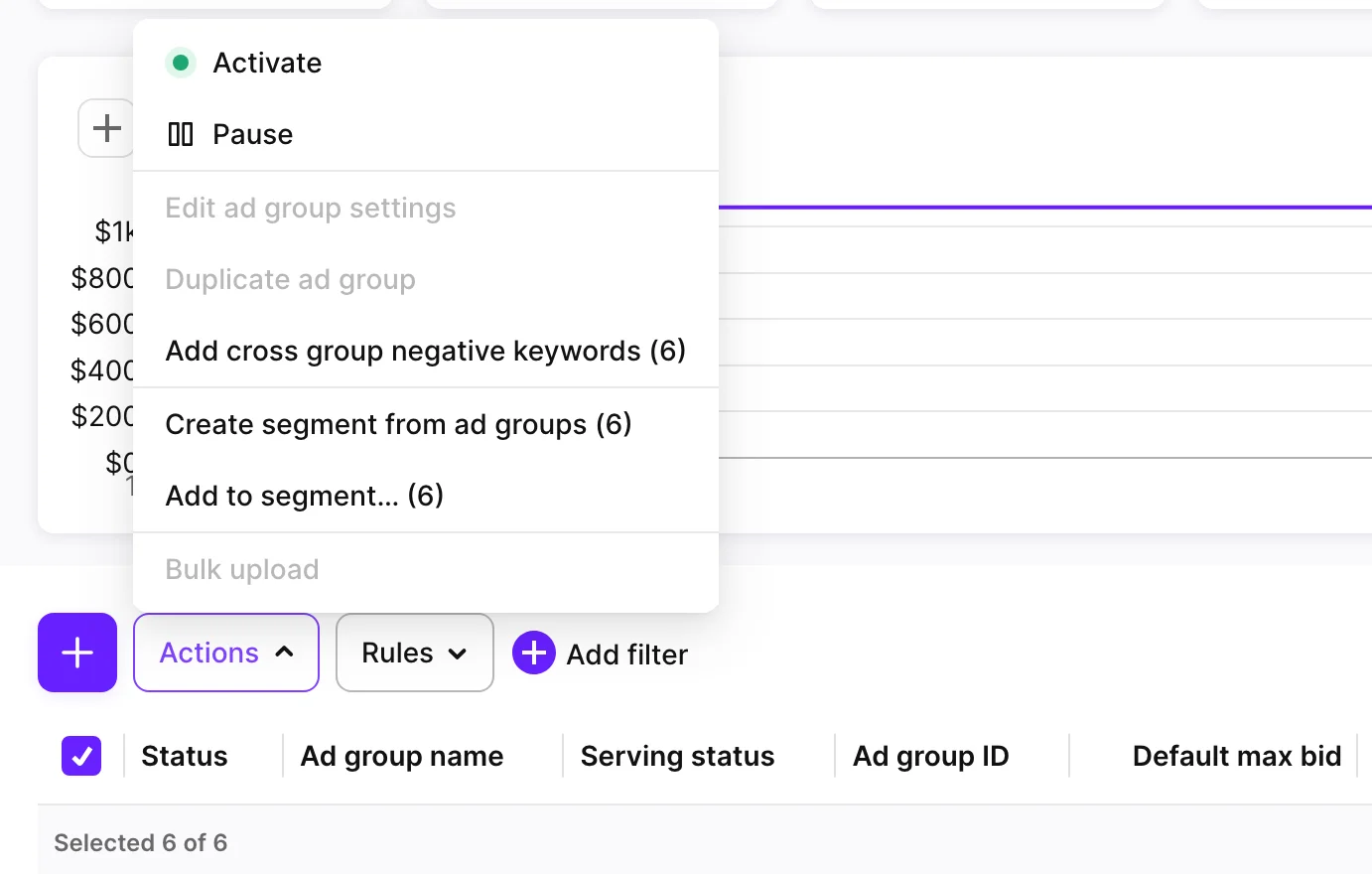The width and height of the screenshot is (1372, 874).
Task: Click the purple plus create button
Action: click(x=77, y=653)
